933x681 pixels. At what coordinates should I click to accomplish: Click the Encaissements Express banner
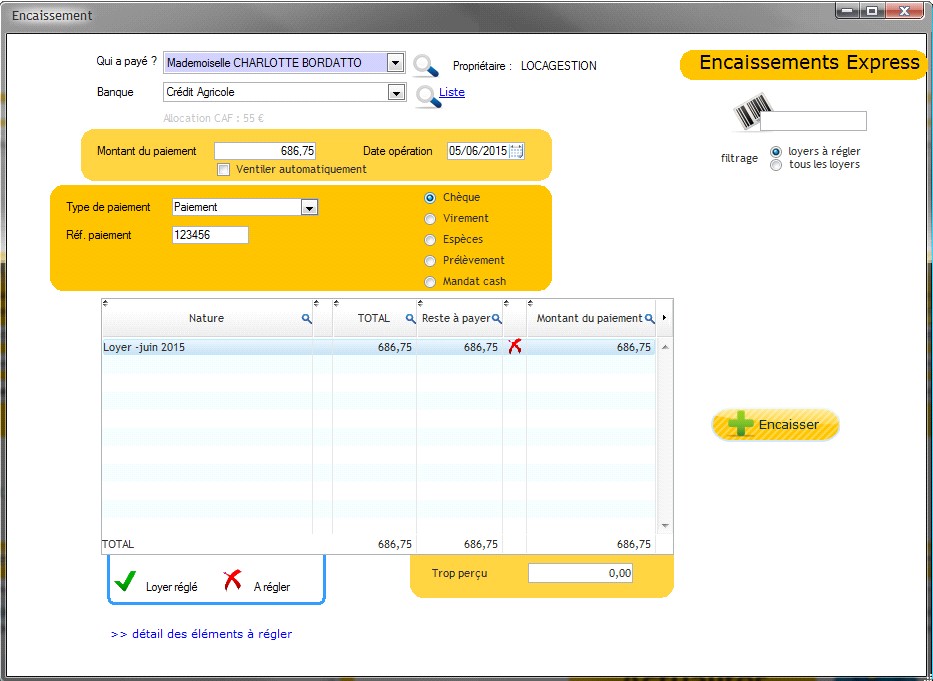(804, 64)
